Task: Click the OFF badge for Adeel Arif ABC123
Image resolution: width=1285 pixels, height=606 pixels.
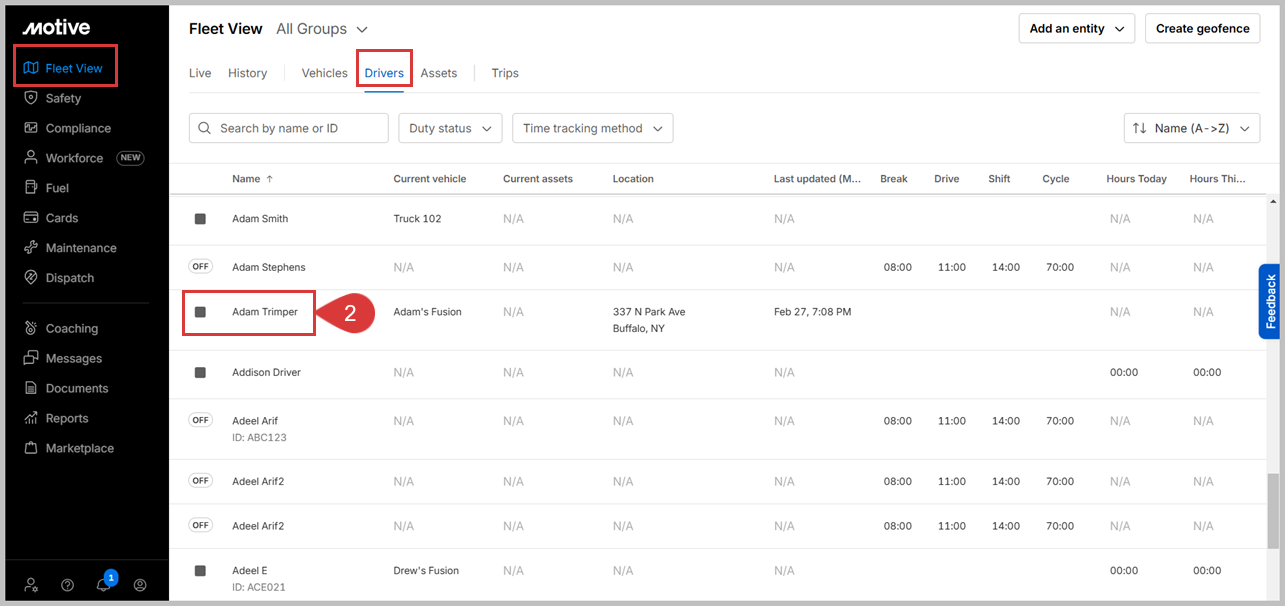Action: (x=201, y=420)
